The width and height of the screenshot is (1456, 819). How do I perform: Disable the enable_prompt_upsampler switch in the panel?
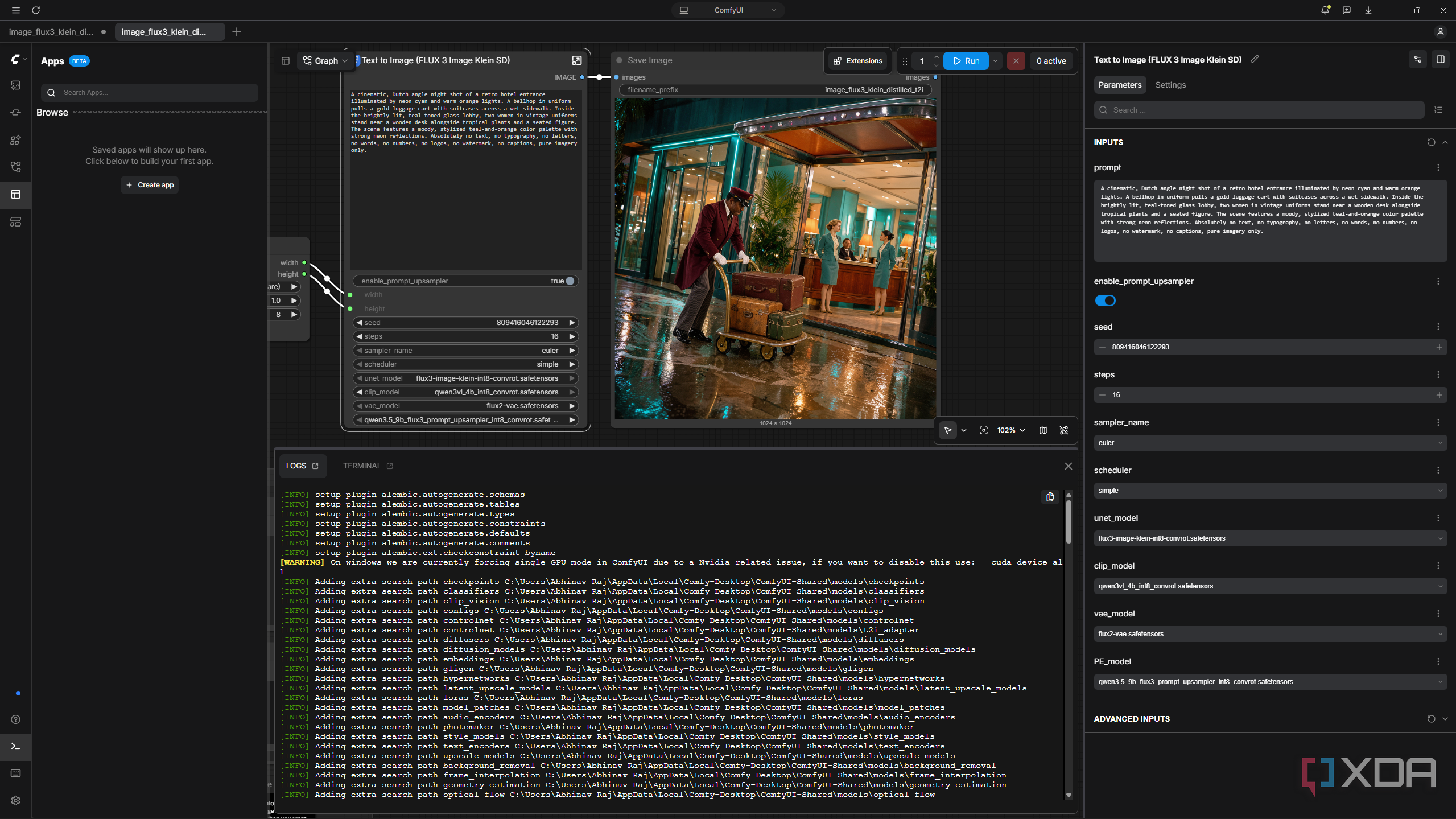click(1106, 301)
